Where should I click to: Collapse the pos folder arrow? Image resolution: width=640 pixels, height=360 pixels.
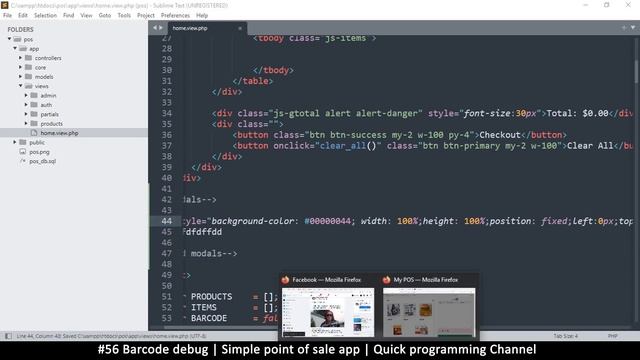point(9,39)
